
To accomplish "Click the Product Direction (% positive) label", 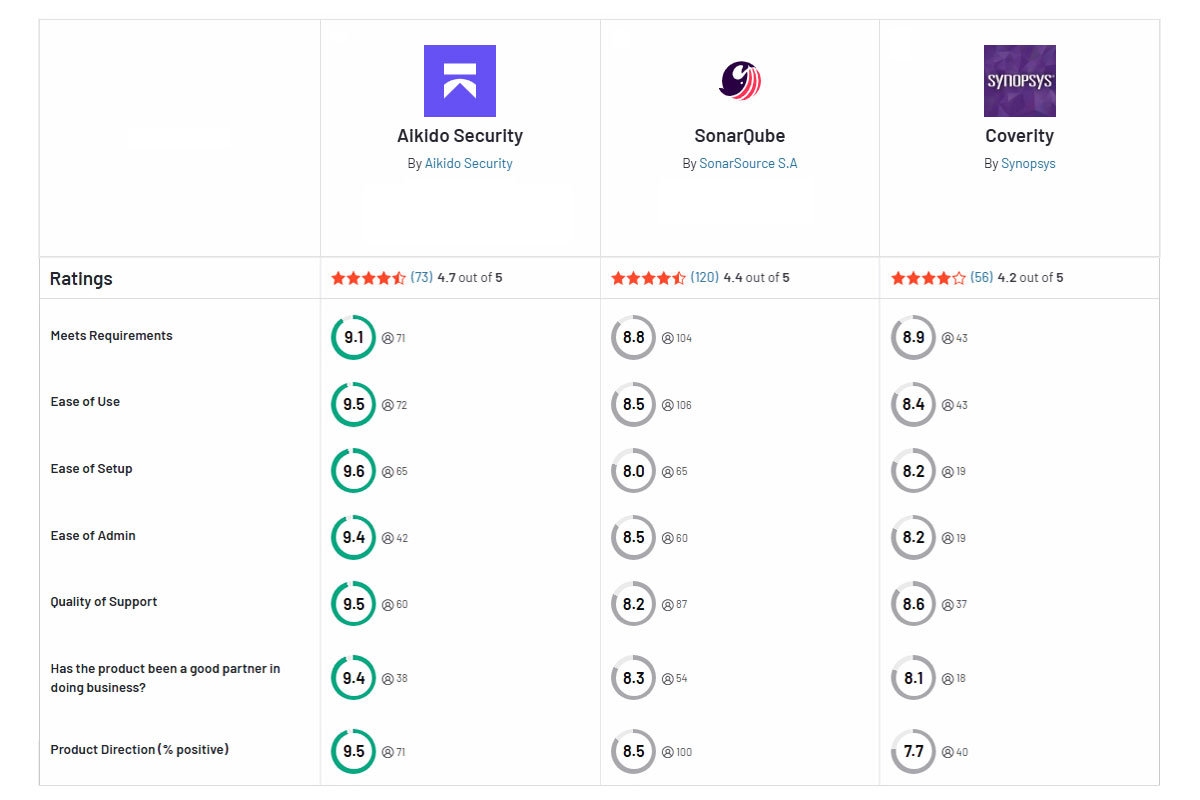I will tap(140, 750).
